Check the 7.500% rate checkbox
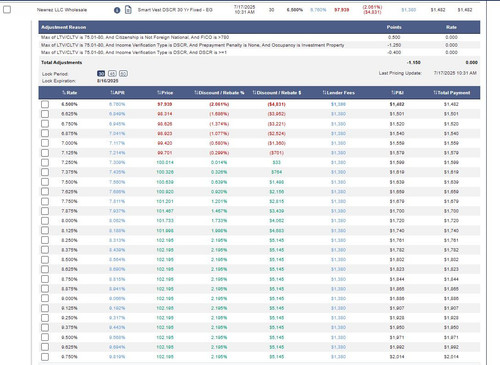 coord(45,182)
